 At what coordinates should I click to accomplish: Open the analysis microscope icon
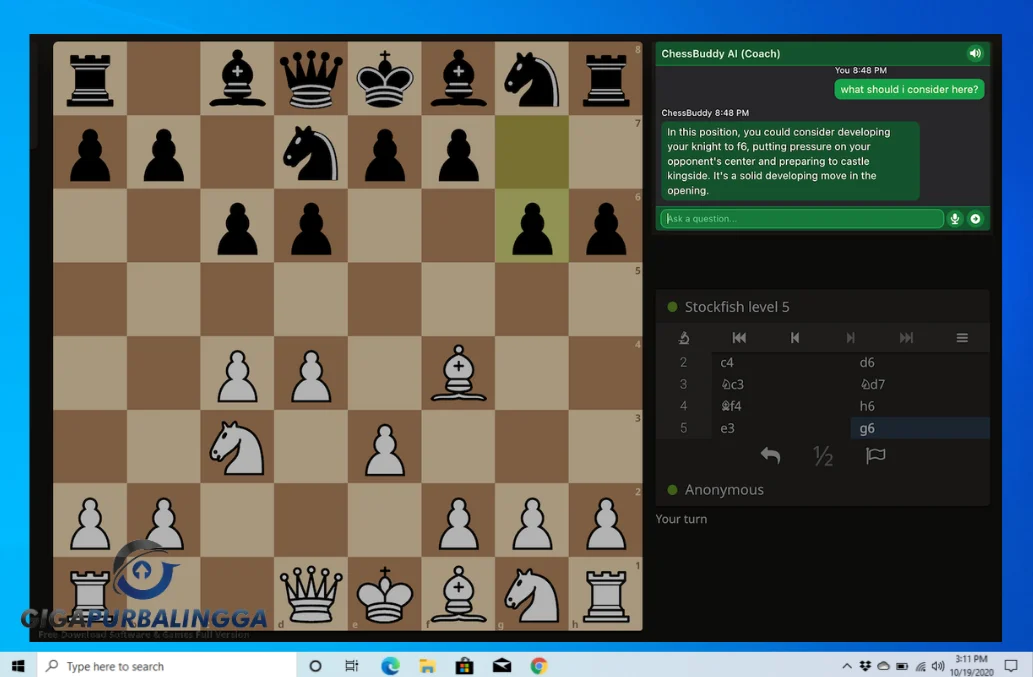coord(684,338)
